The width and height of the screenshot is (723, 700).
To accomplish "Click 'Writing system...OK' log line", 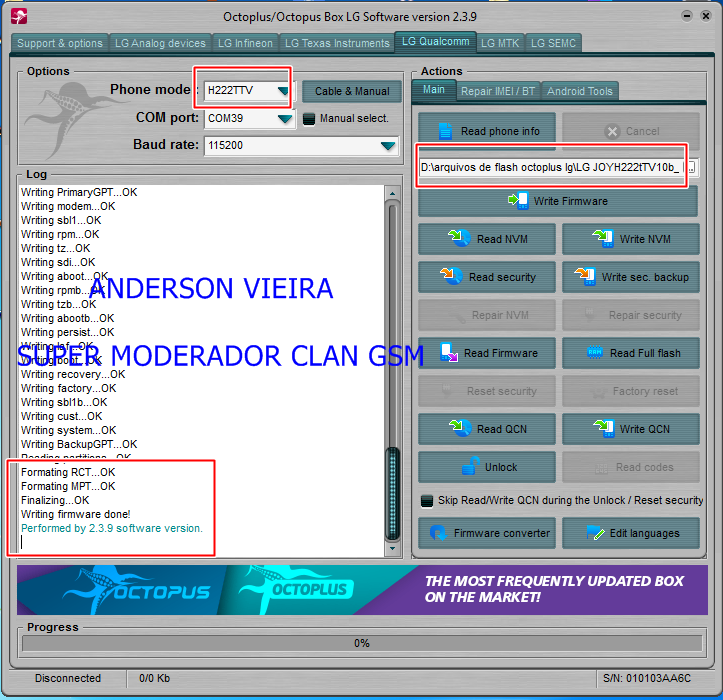I will 68,430.
